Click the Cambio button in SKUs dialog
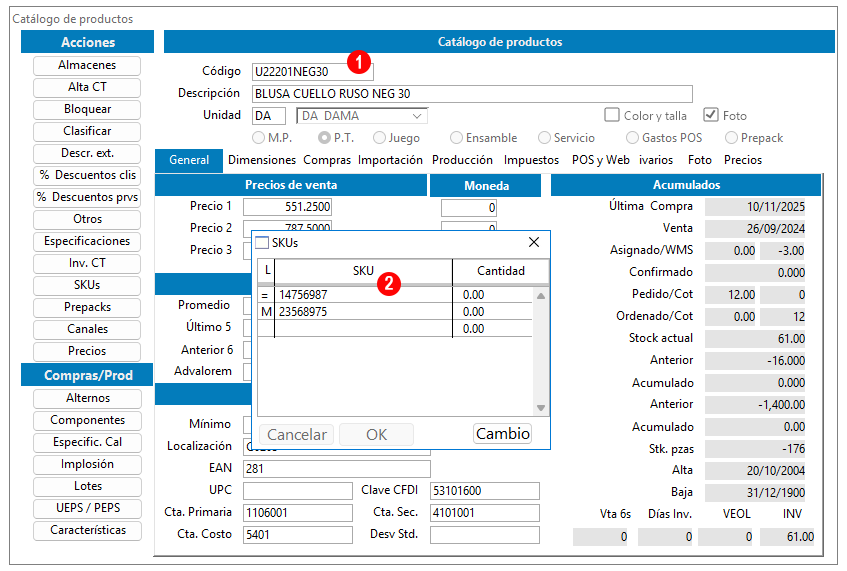The height and width of the screenshot is (571, 847). (502, 434)
